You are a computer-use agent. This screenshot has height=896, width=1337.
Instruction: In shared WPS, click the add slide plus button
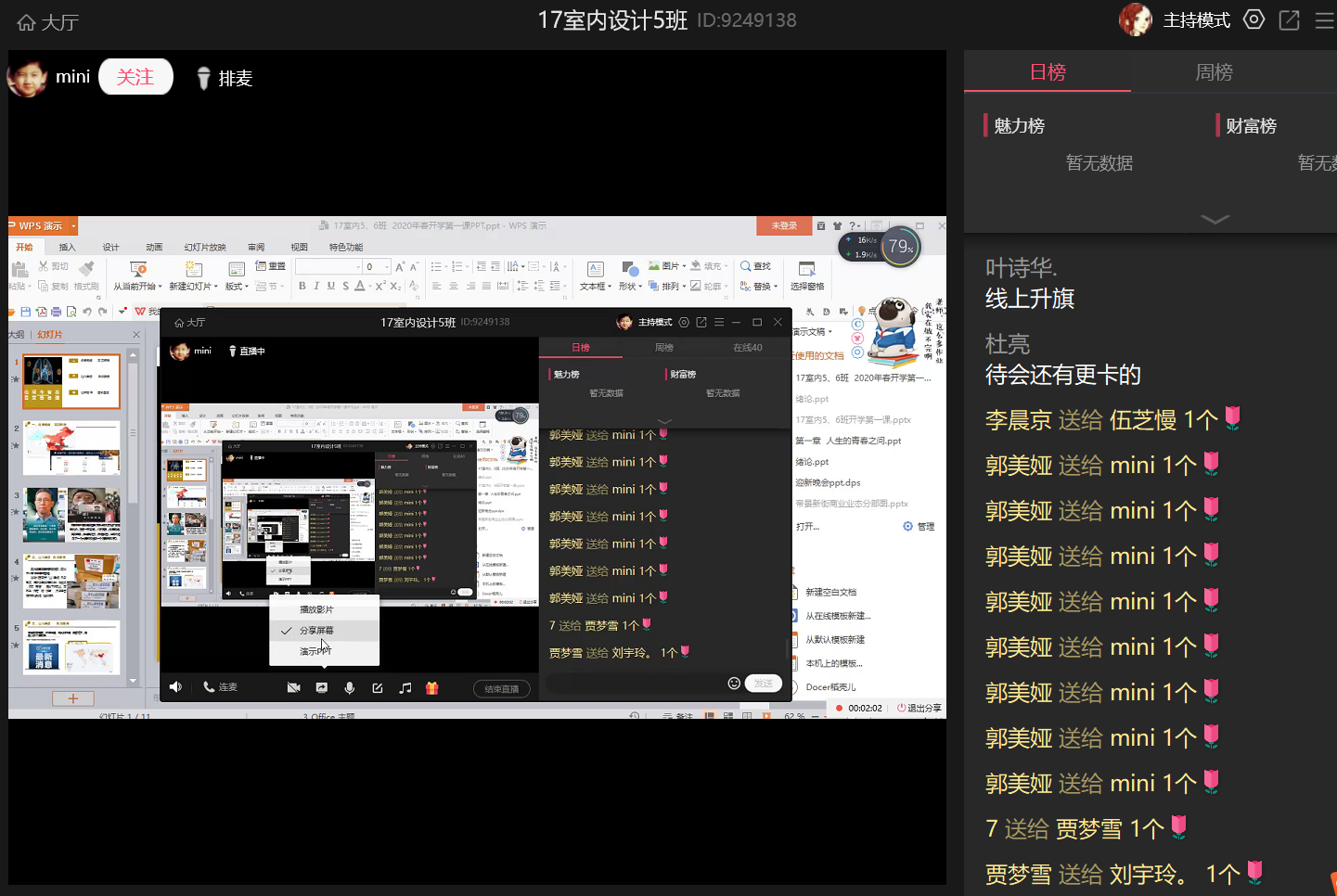click(72, 698)
